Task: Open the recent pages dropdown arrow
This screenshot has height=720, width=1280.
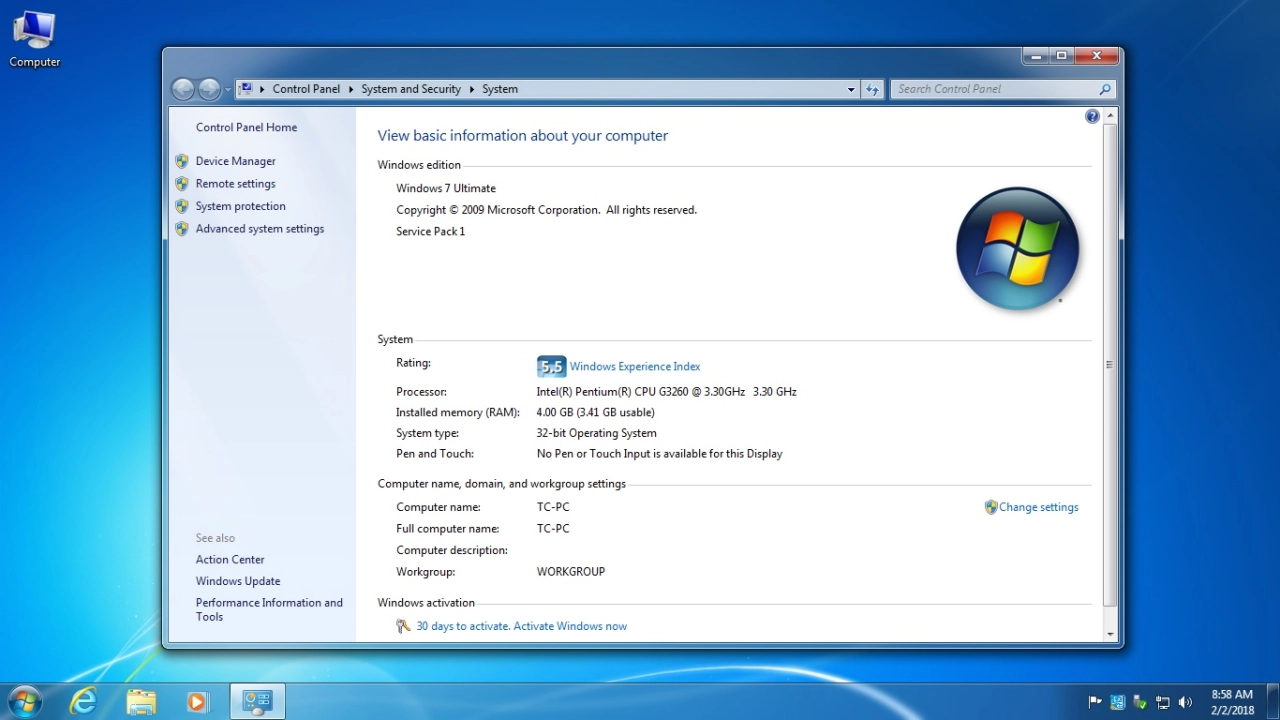Action: pos(228,89)
